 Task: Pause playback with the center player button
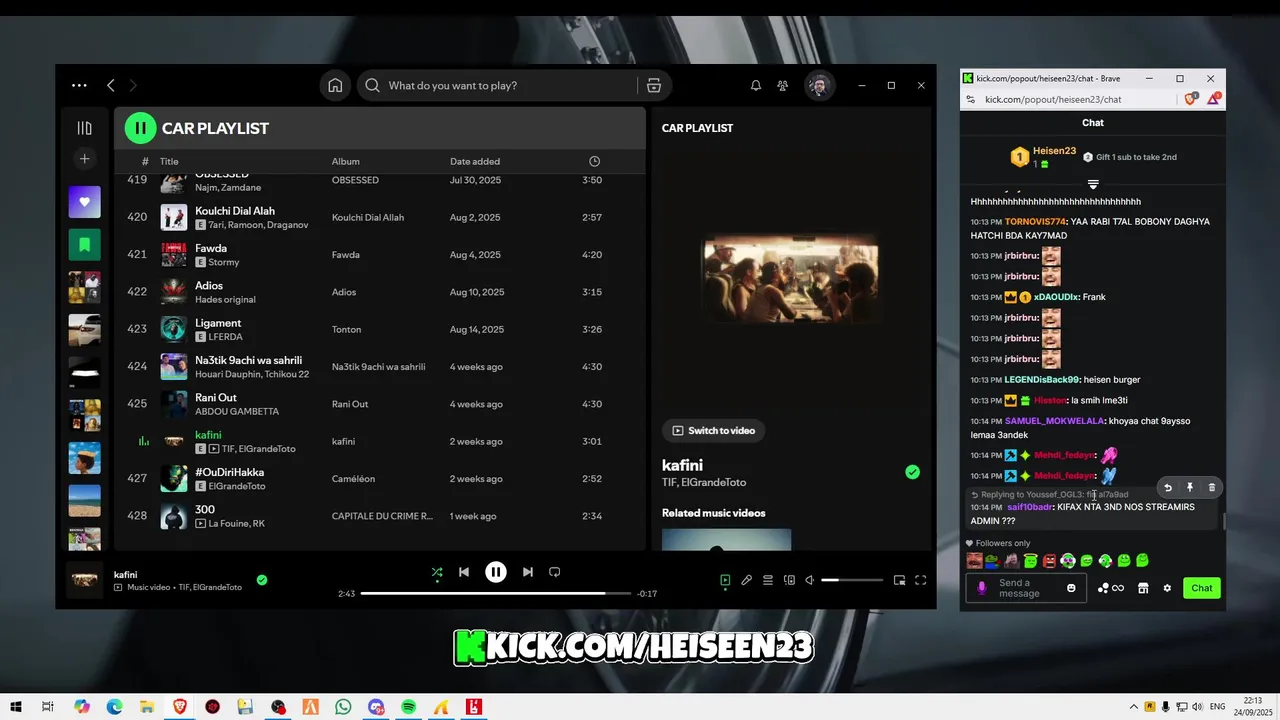coord(496,572)
